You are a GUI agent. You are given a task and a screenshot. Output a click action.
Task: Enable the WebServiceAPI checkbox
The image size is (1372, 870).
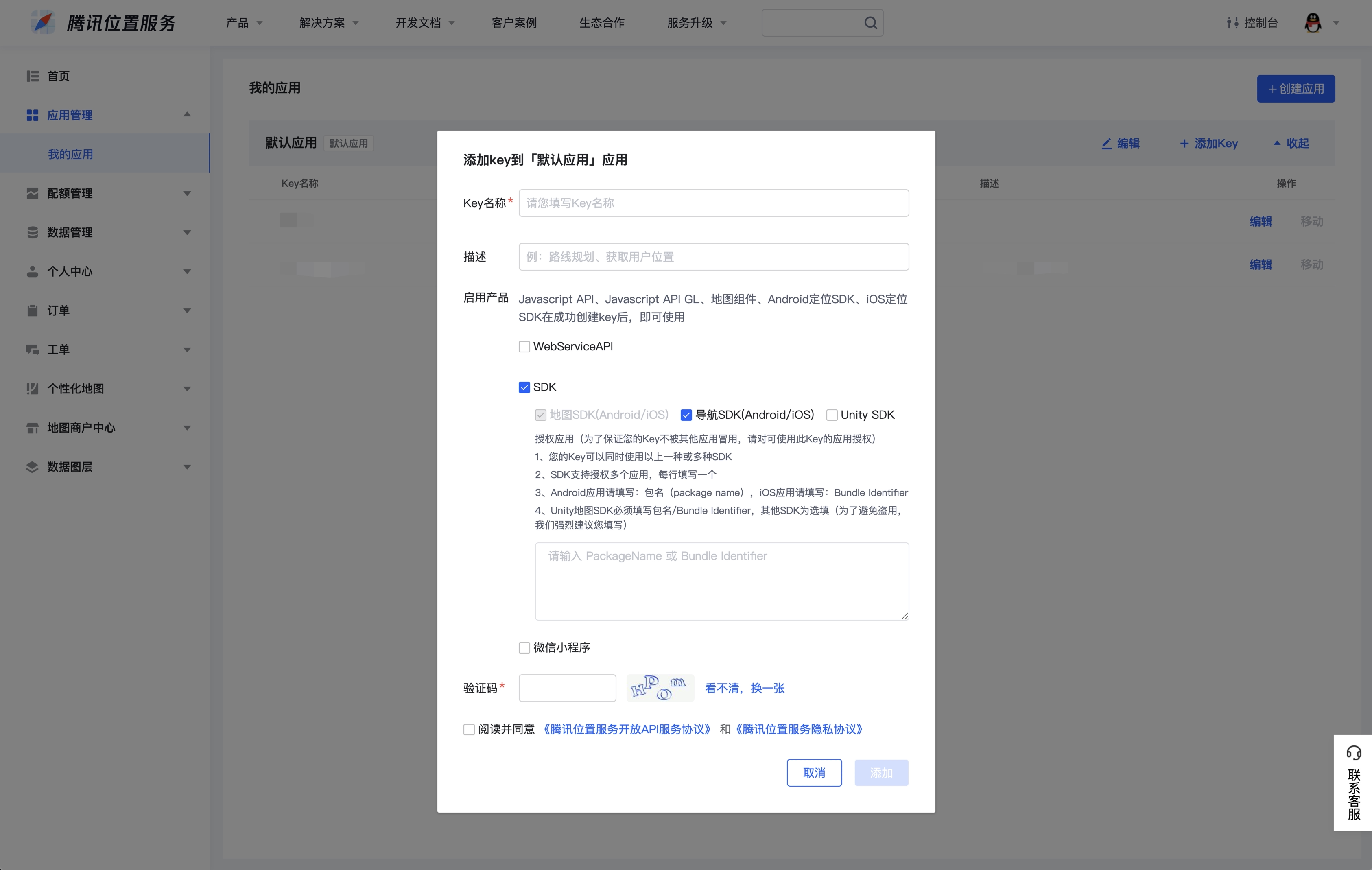coord(524,346)
